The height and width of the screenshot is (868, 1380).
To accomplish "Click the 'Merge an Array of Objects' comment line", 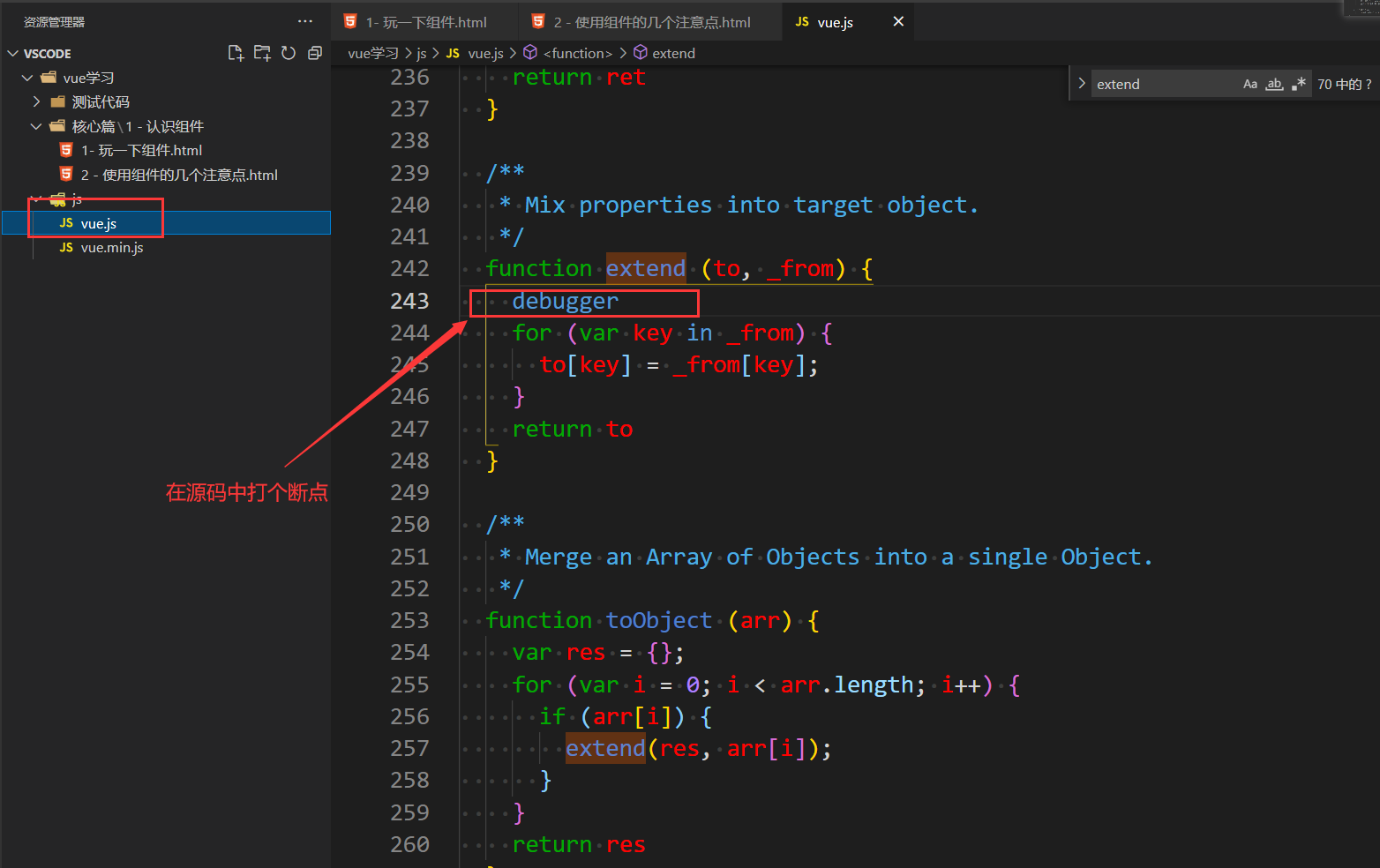I will click(x=838, y=557).
